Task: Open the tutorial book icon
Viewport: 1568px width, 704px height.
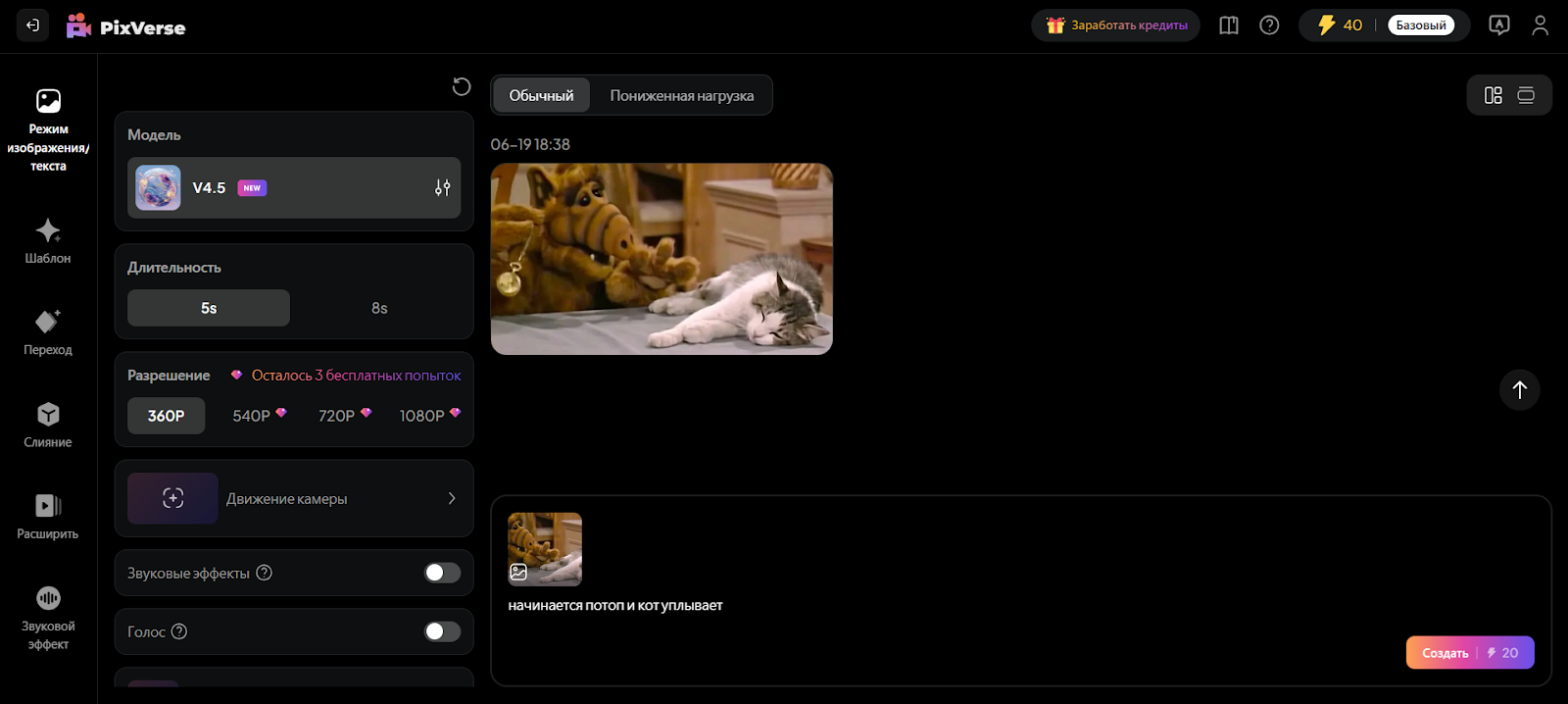Action: (1229, 25)
